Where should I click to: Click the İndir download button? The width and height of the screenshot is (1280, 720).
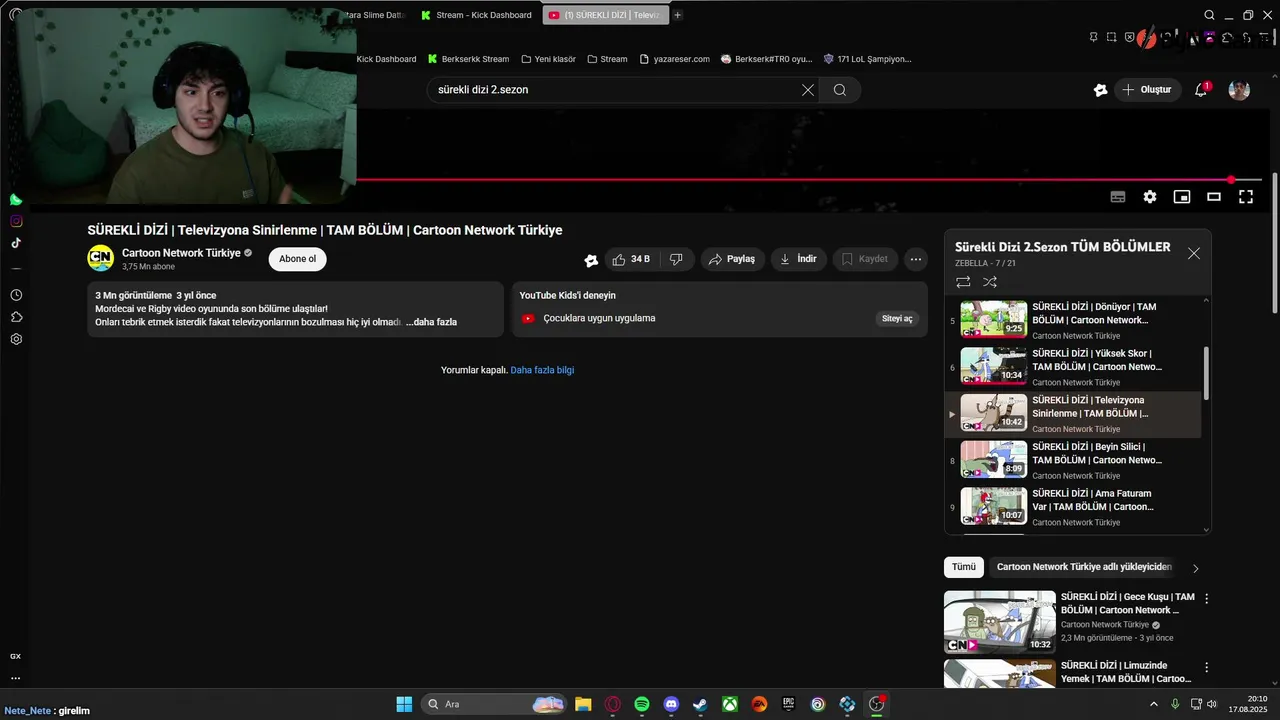click(x=798, y=259)
